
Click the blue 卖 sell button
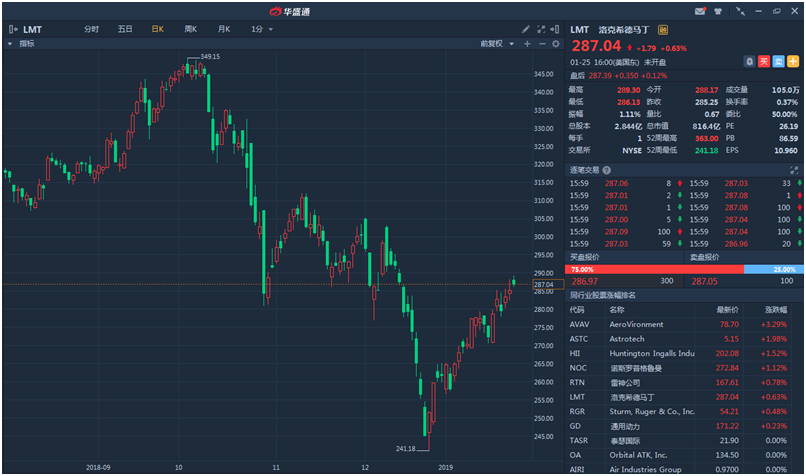click(x=778, y=62)
